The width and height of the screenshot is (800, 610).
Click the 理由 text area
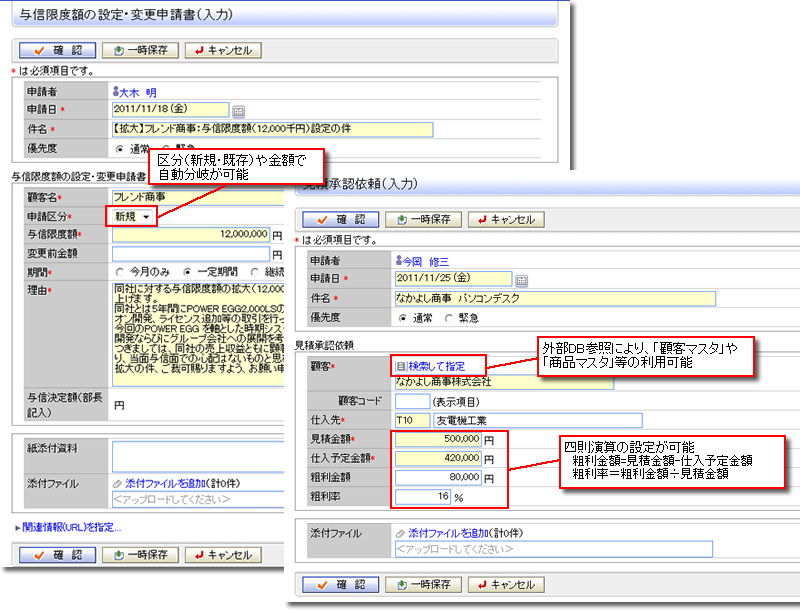click(x=198, y=335)
